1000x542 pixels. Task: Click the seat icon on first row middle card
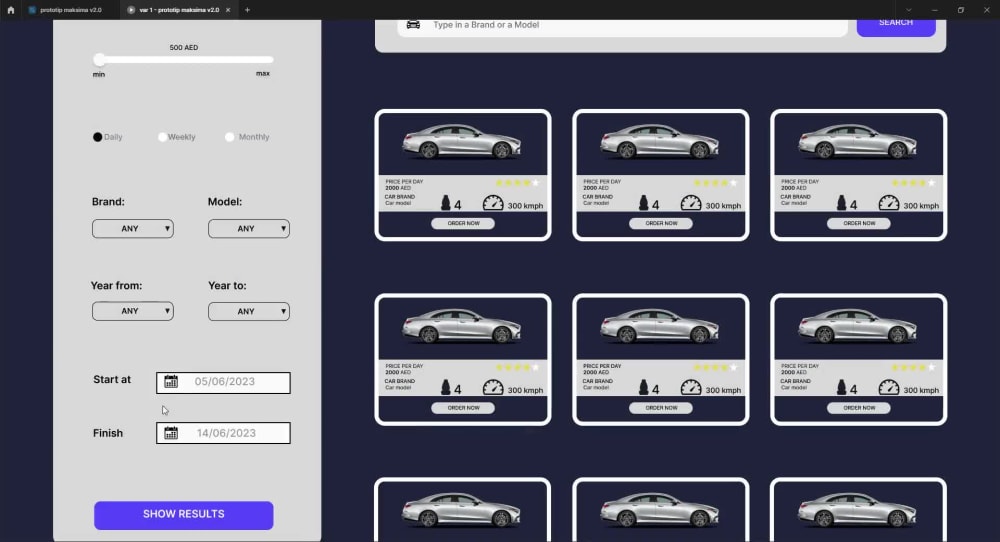(643, 203)
